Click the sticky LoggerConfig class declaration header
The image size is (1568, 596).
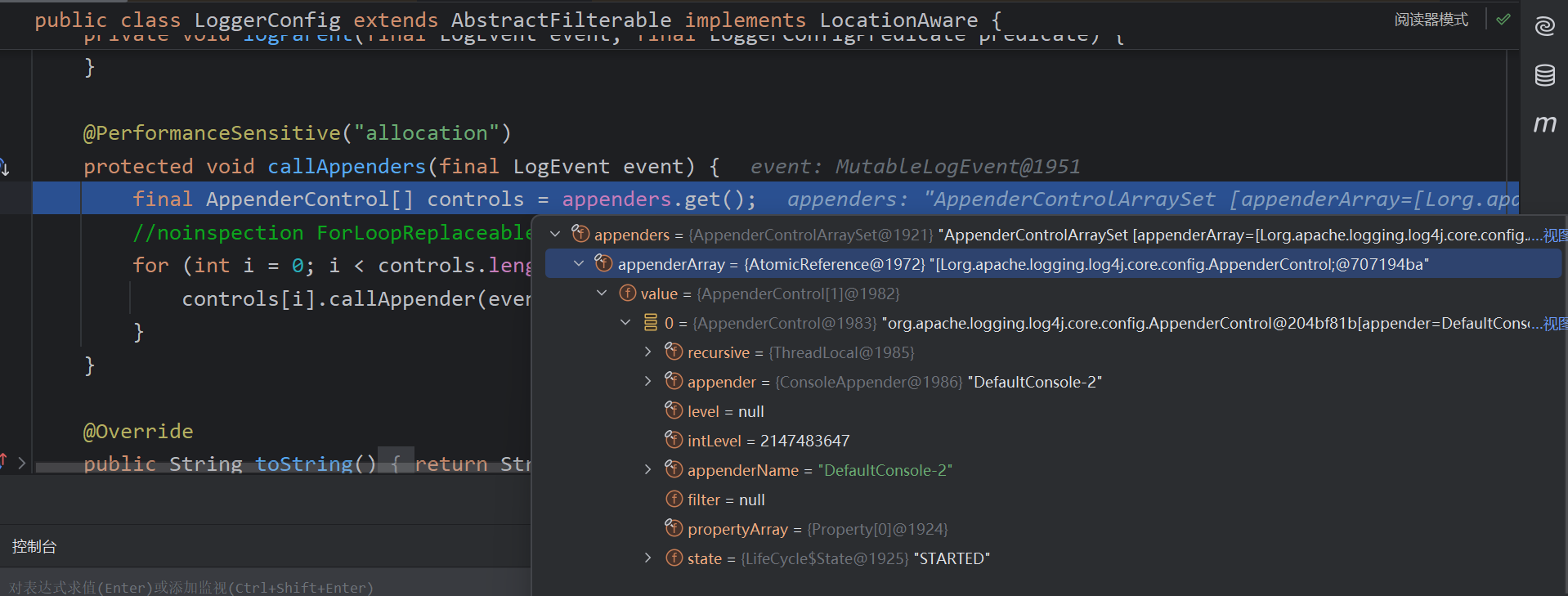[x=518, y=20]
